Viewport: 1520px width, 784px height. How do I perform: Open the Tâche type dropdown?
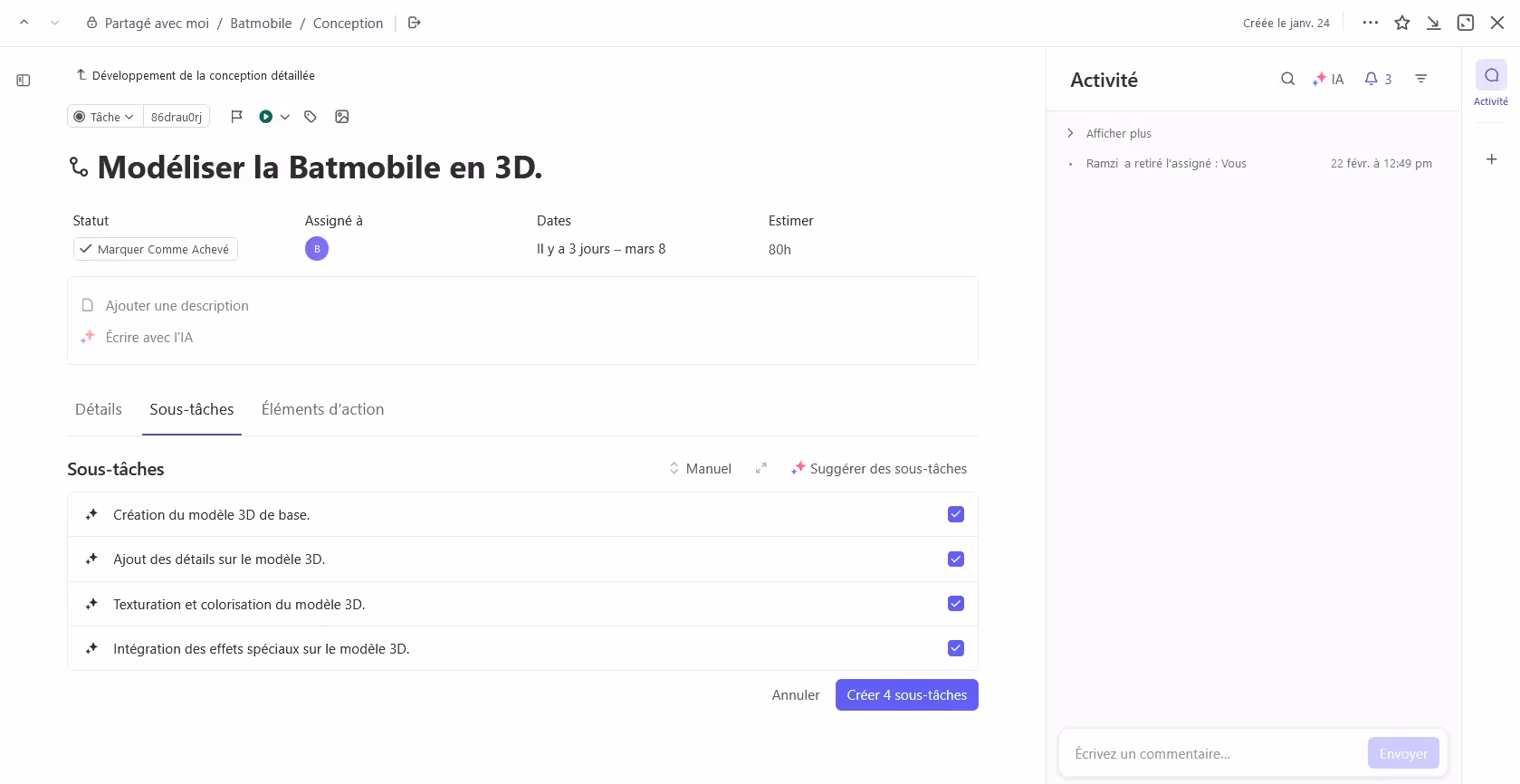(105, 117)
